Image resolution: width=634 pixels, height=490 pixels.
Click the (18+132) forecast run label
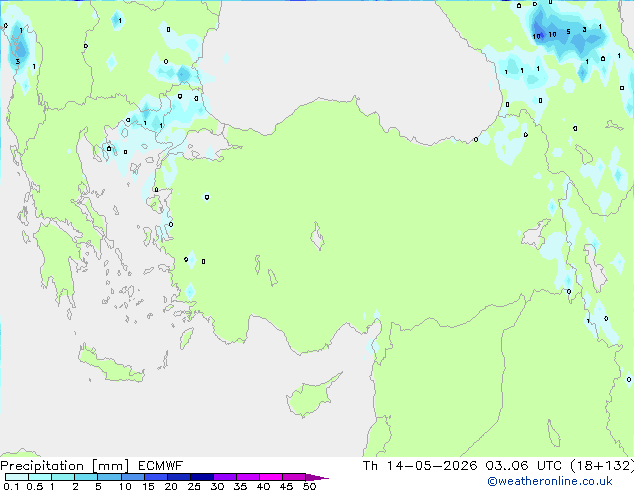tap(602, 466)
